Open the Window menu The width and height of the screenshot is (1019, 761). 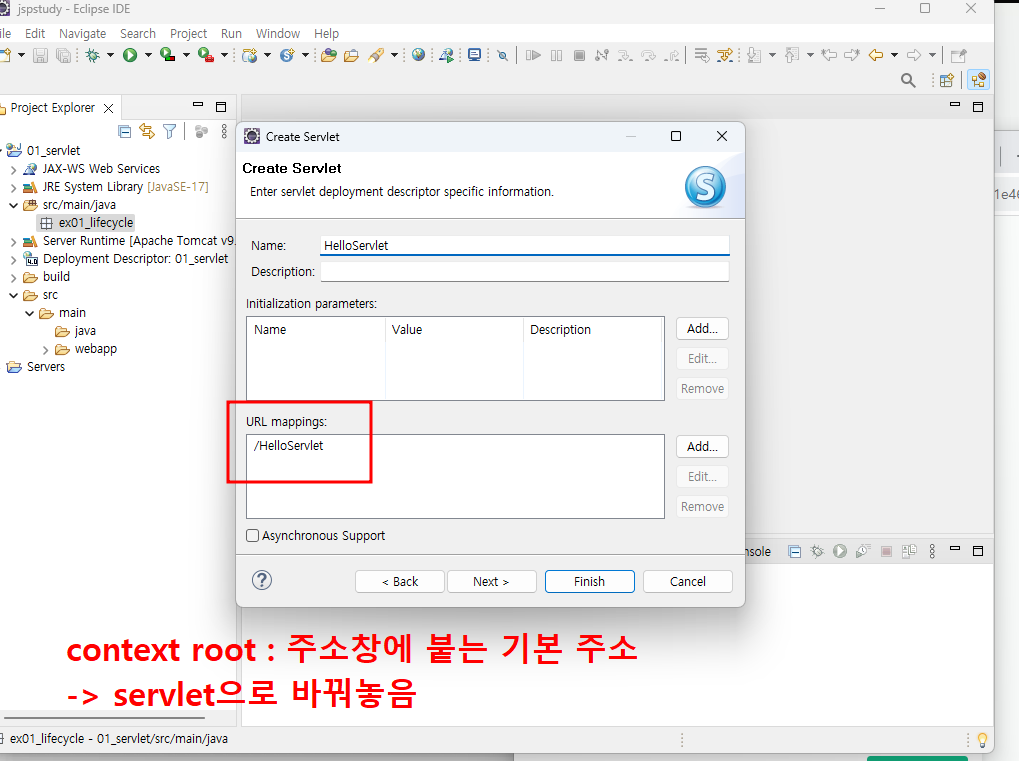click(x=277, y=34)
